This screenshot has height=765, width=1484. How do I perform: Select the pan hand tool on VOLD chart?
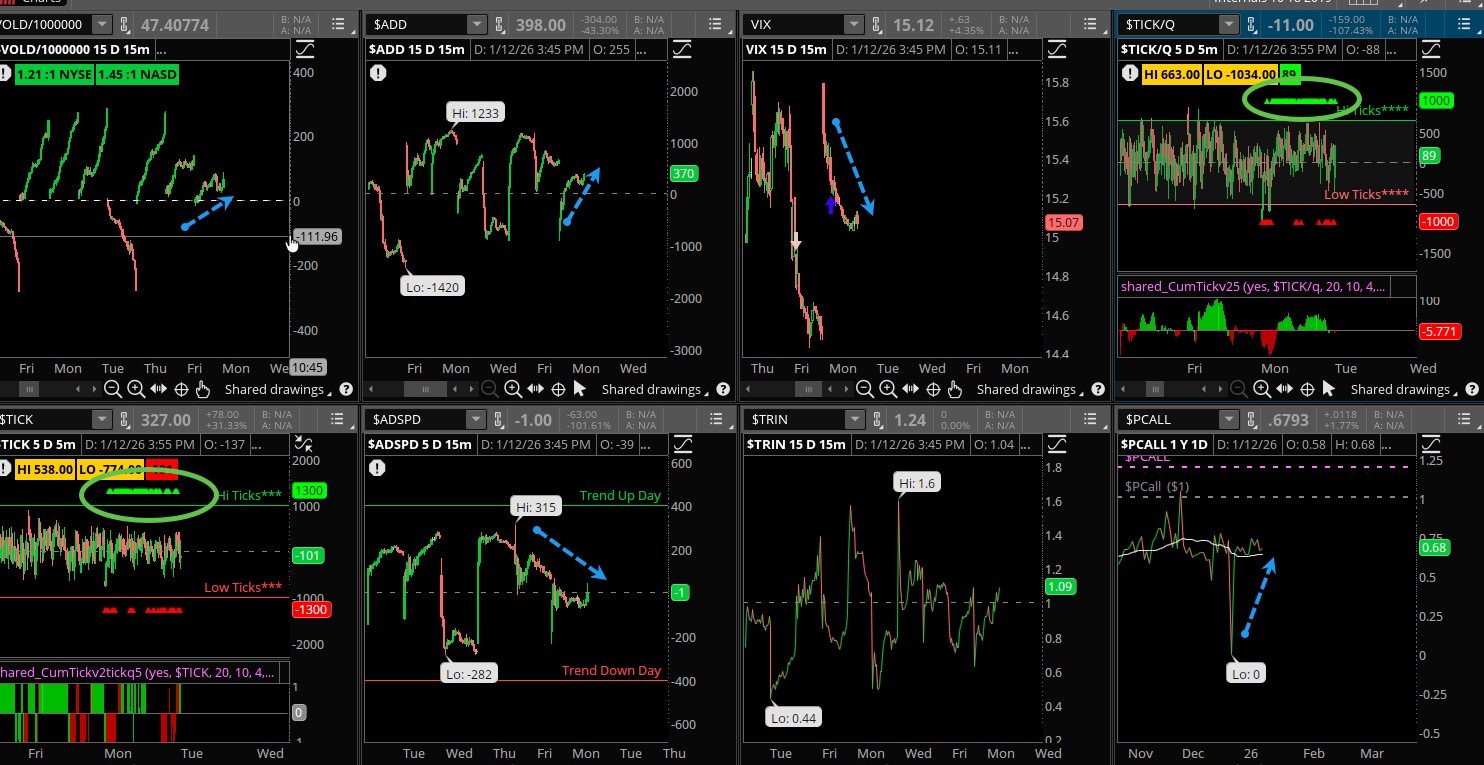click(x=203, y=389)
